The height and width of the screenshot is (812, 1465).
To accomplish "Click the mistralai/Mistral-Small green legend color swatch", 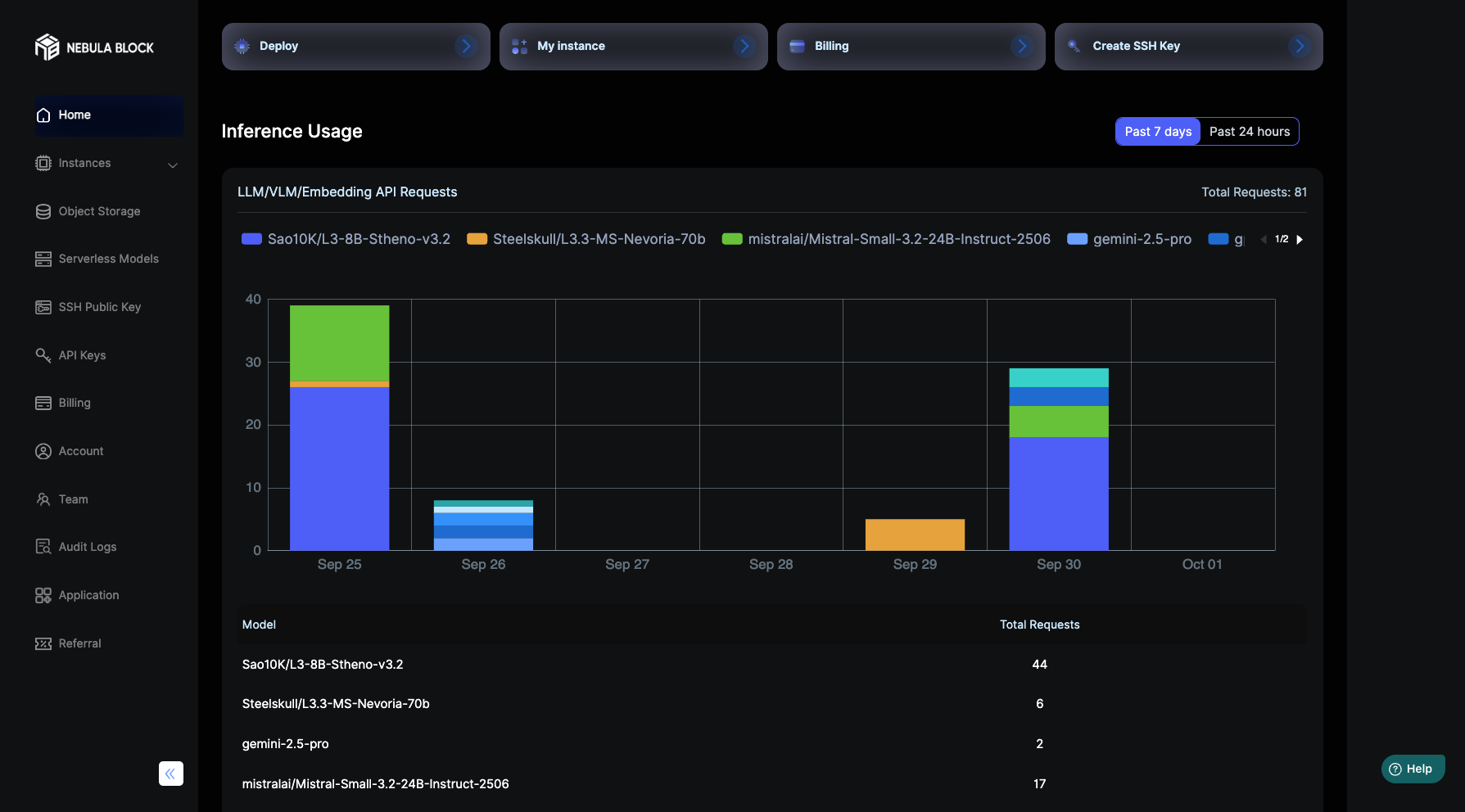I will (732, 239).
